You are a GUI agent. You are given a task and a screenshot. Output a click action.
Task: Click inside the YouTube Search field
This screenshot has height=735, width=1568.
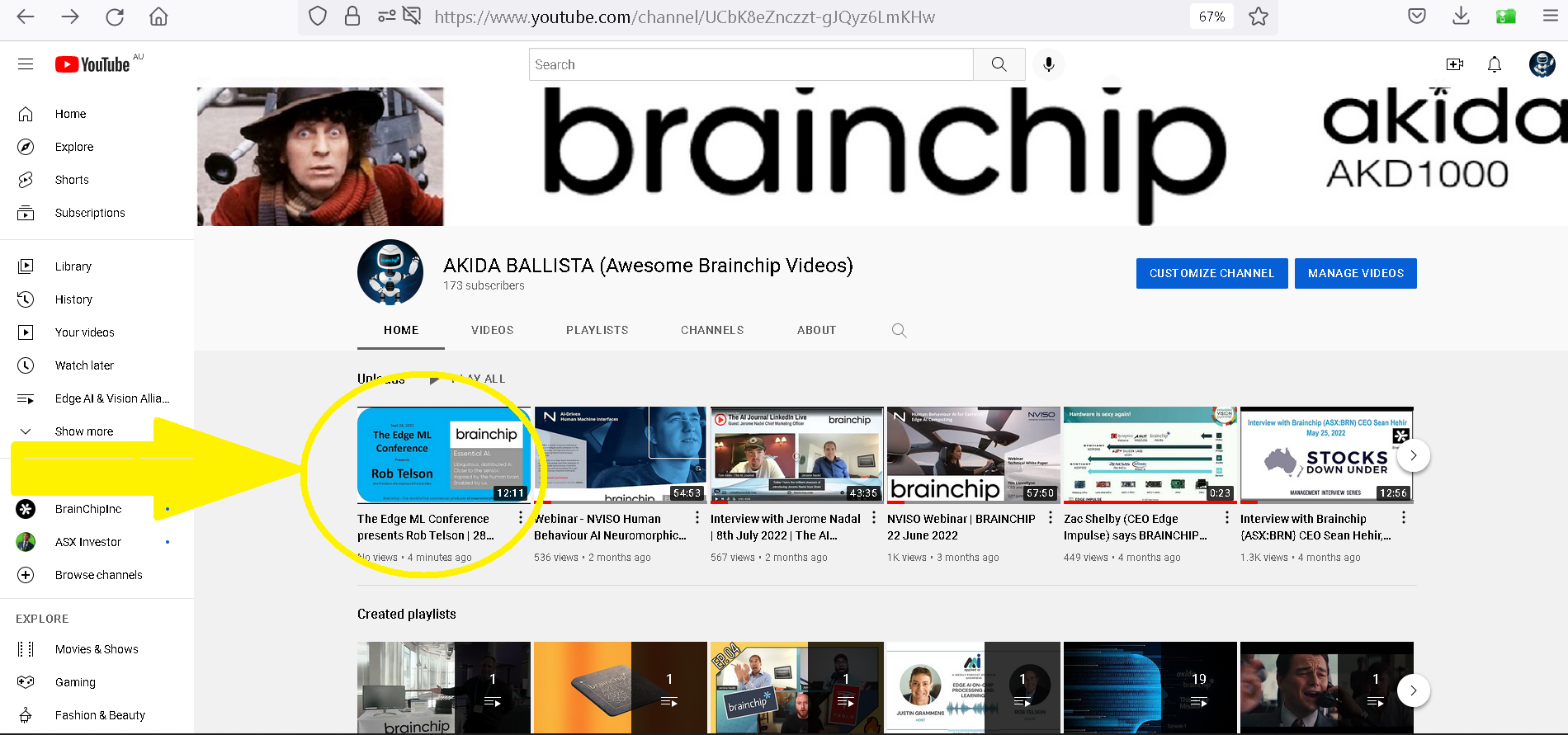[751, 64]
